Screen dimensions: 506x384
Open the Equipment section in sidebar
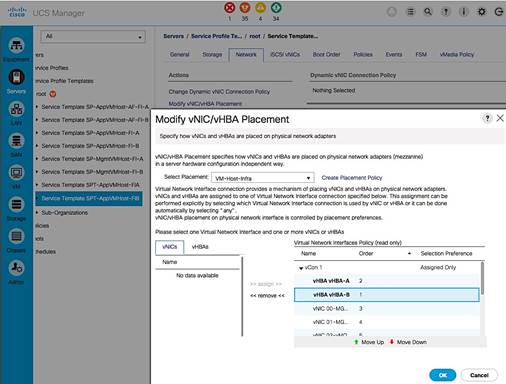16,45
